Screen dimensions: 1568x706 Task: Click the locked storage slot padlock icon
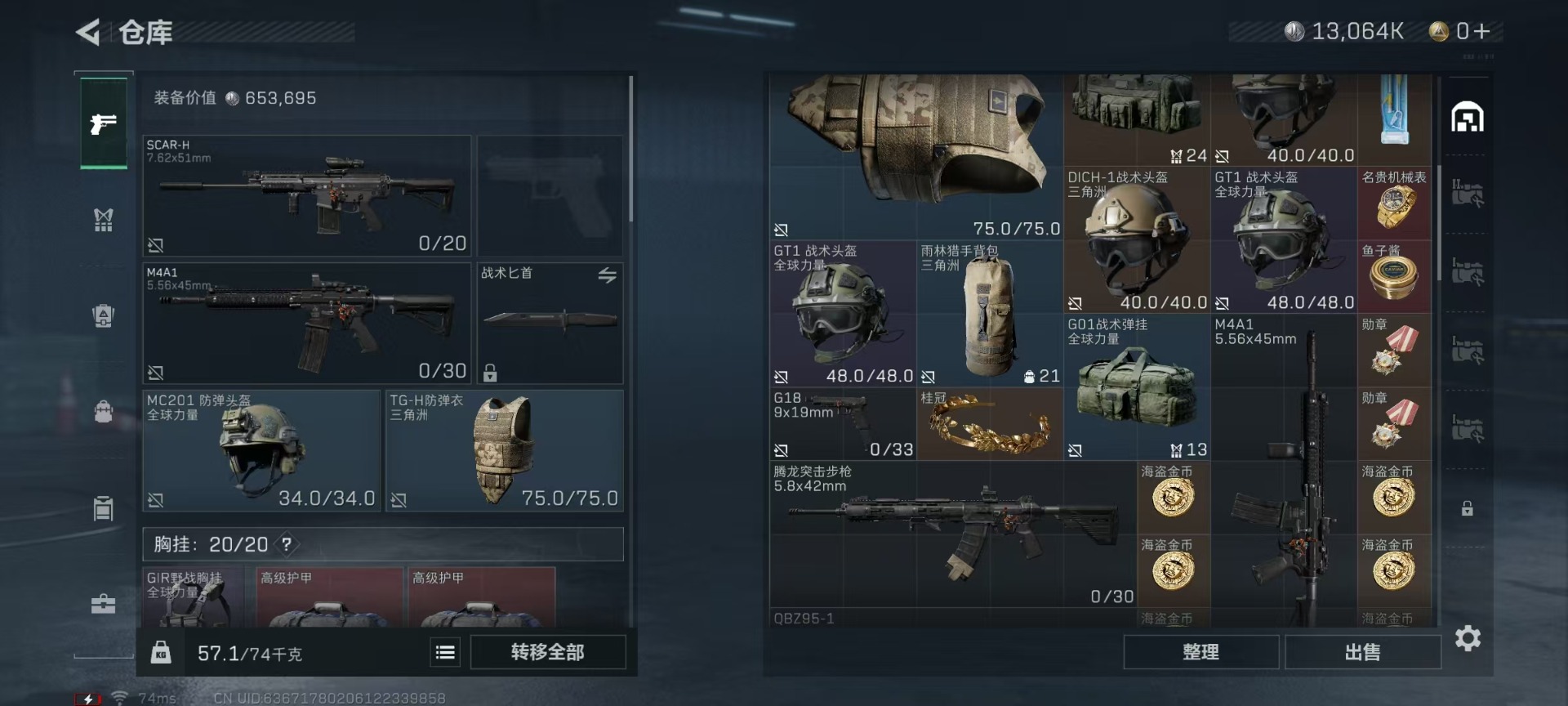click(1467, 508)
